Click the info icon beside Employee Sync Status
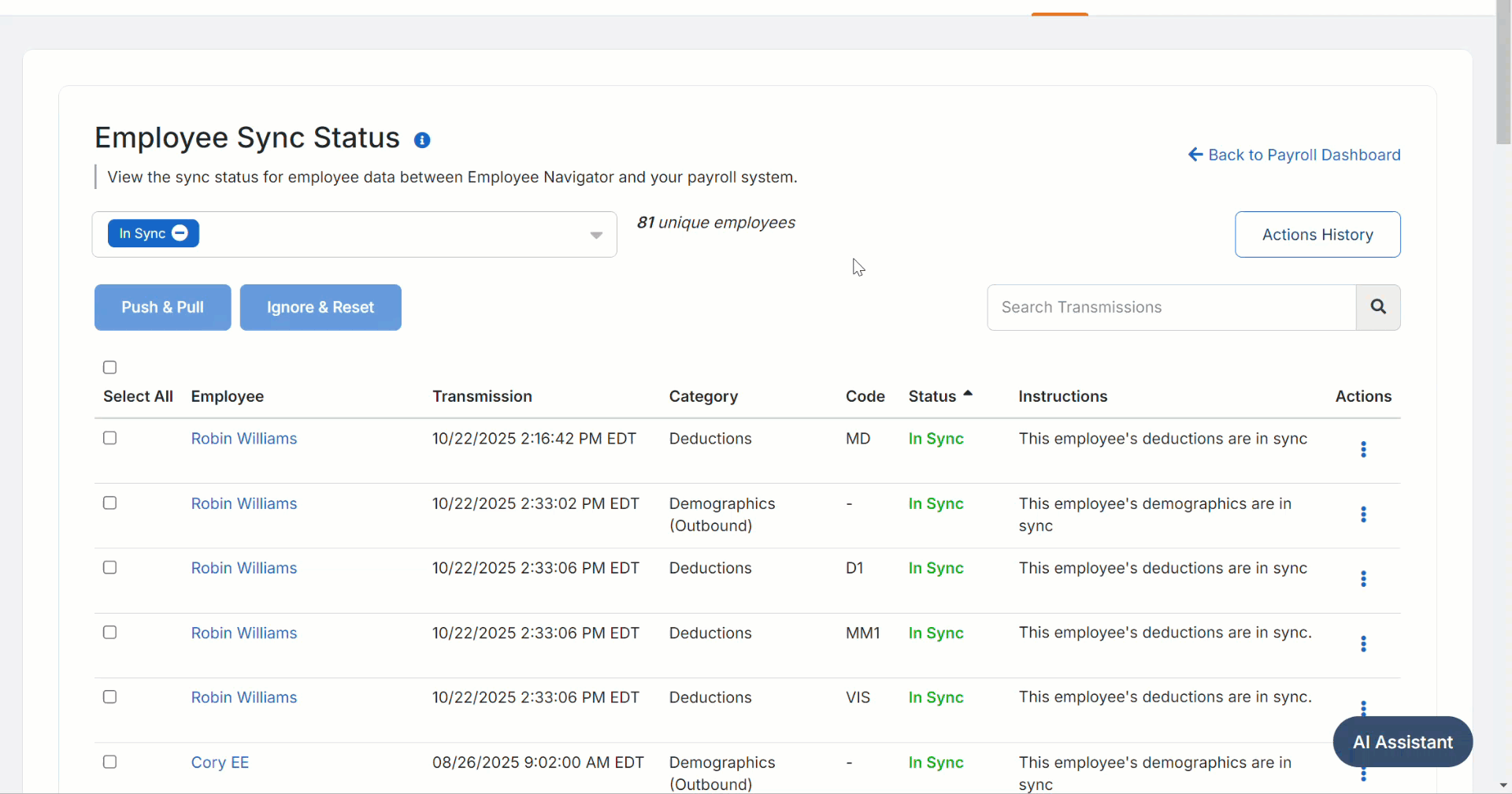The image size is (1512, 794). pos(422,140)
